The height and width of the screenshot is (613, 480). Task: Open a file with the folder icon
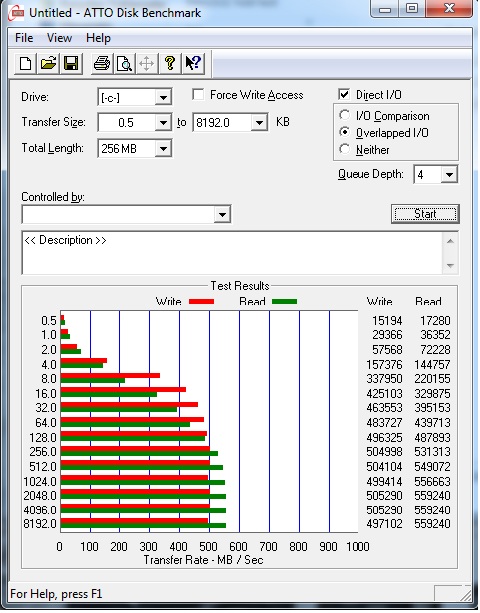tap(48, 63)
